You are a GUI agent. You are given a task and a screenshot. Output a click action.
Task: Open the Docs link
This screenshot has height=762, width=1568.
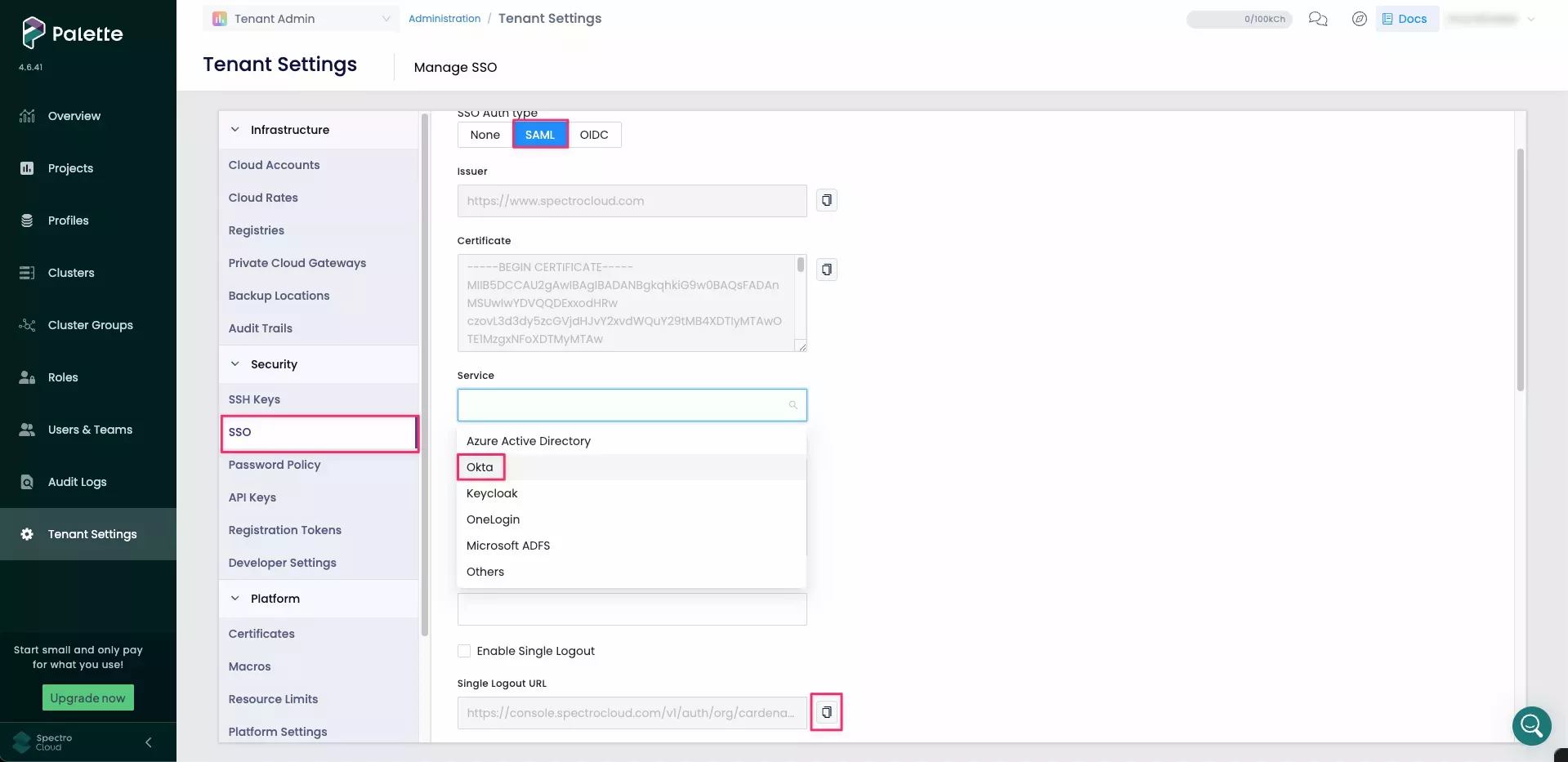[x=1407, y=18]
